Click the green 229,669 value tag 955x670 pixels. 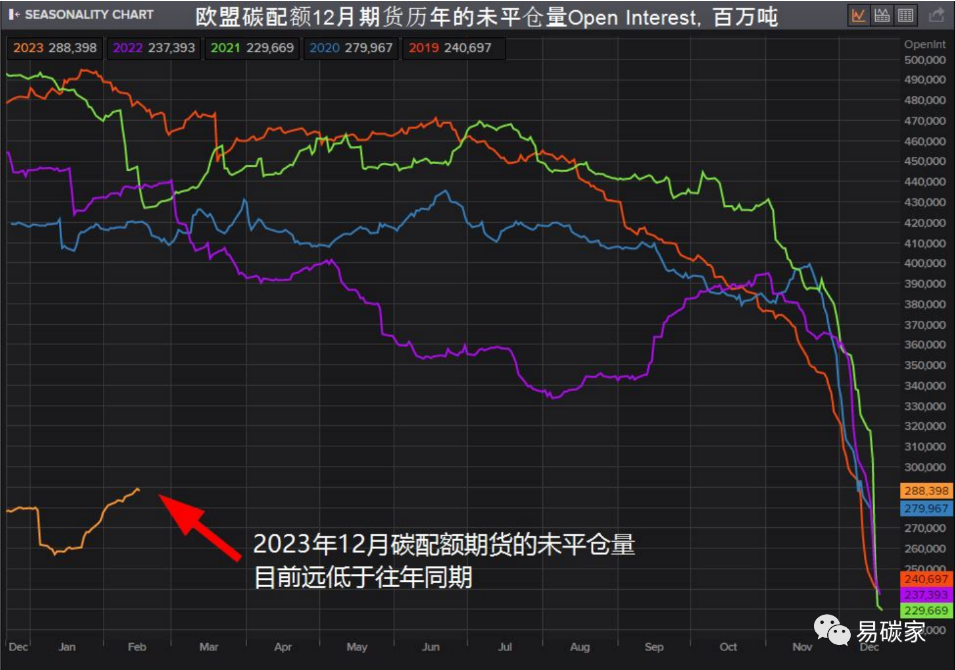point(925,610)
